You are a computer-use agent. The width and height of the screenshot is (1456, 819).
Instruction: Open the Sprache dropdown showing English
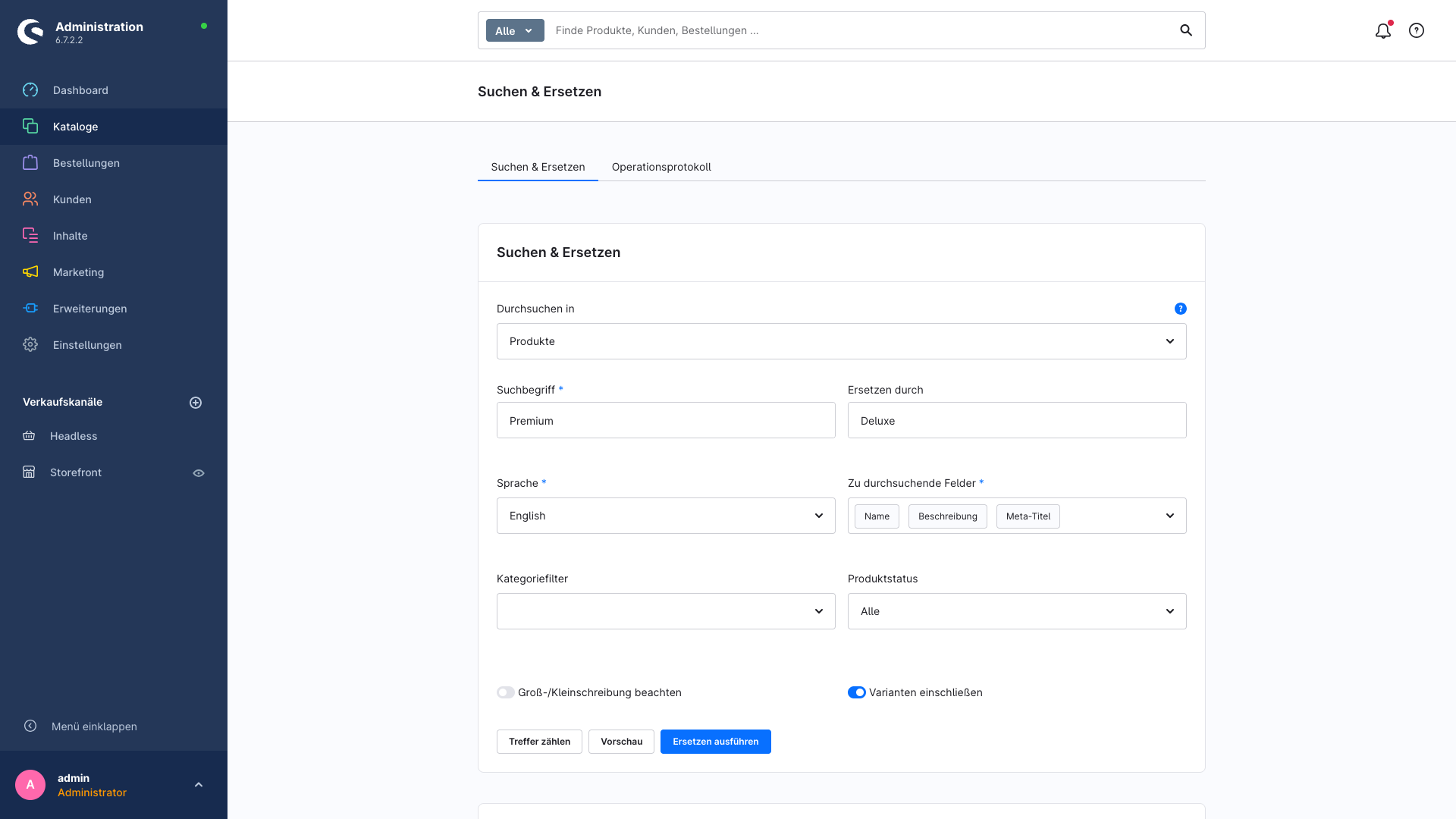pos(666,516)
